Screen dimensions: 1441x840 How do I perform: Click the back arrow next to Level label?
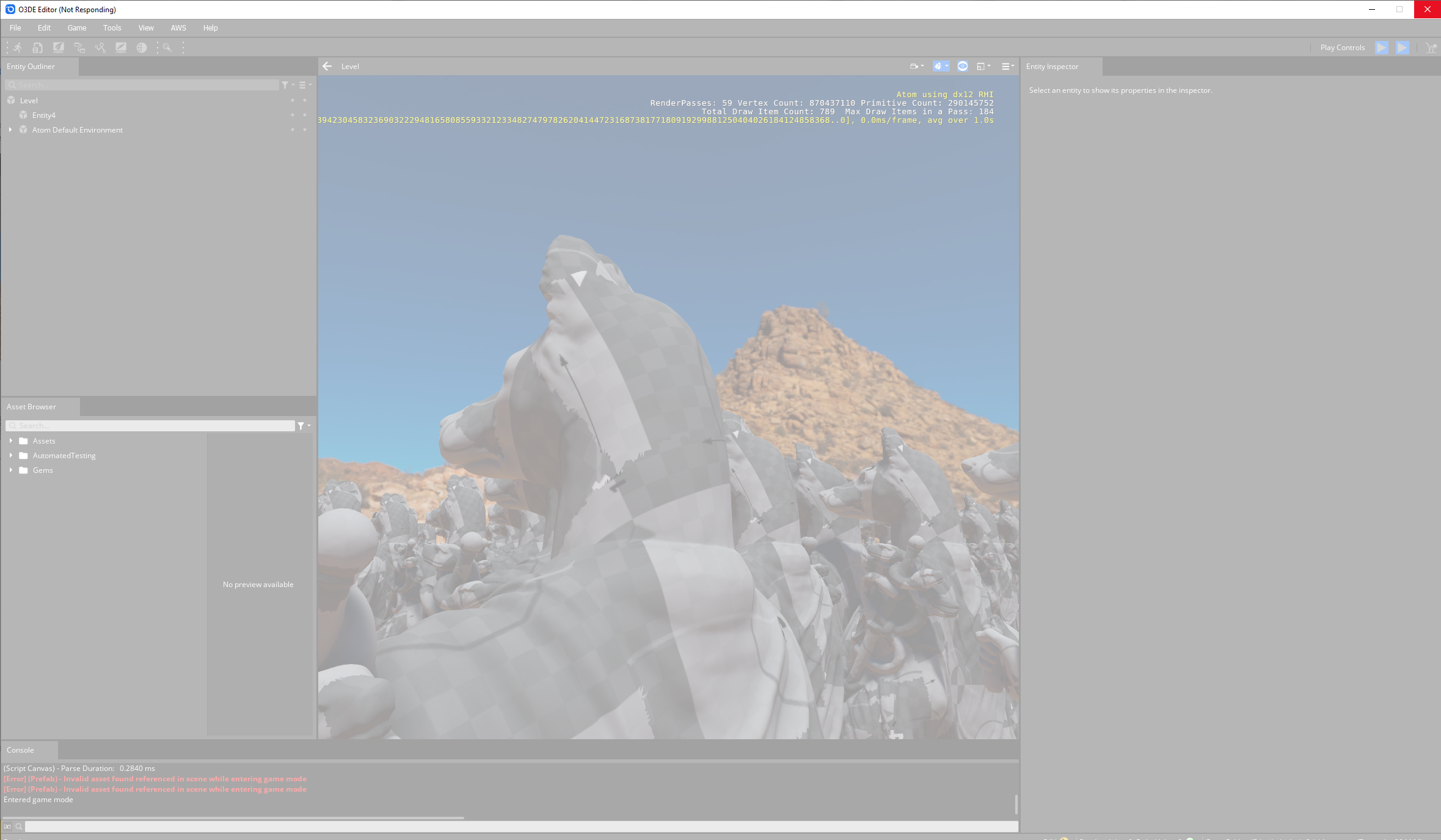327,66
